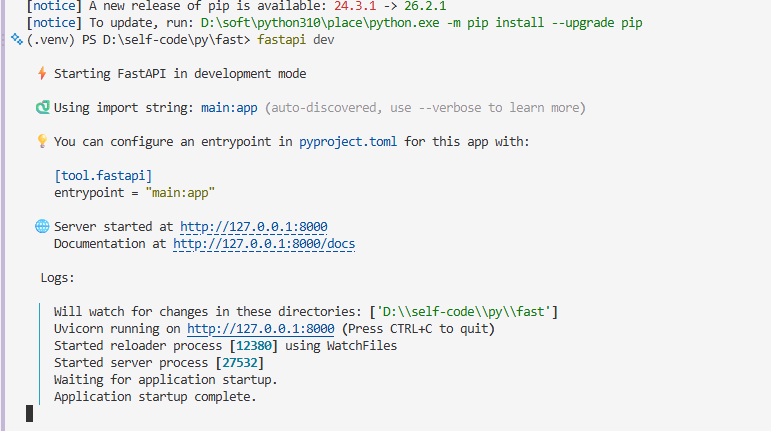Click the python.exe pip upgrade command
The image size is (771, 431).
pyautogui.click(x=421, y=23)
